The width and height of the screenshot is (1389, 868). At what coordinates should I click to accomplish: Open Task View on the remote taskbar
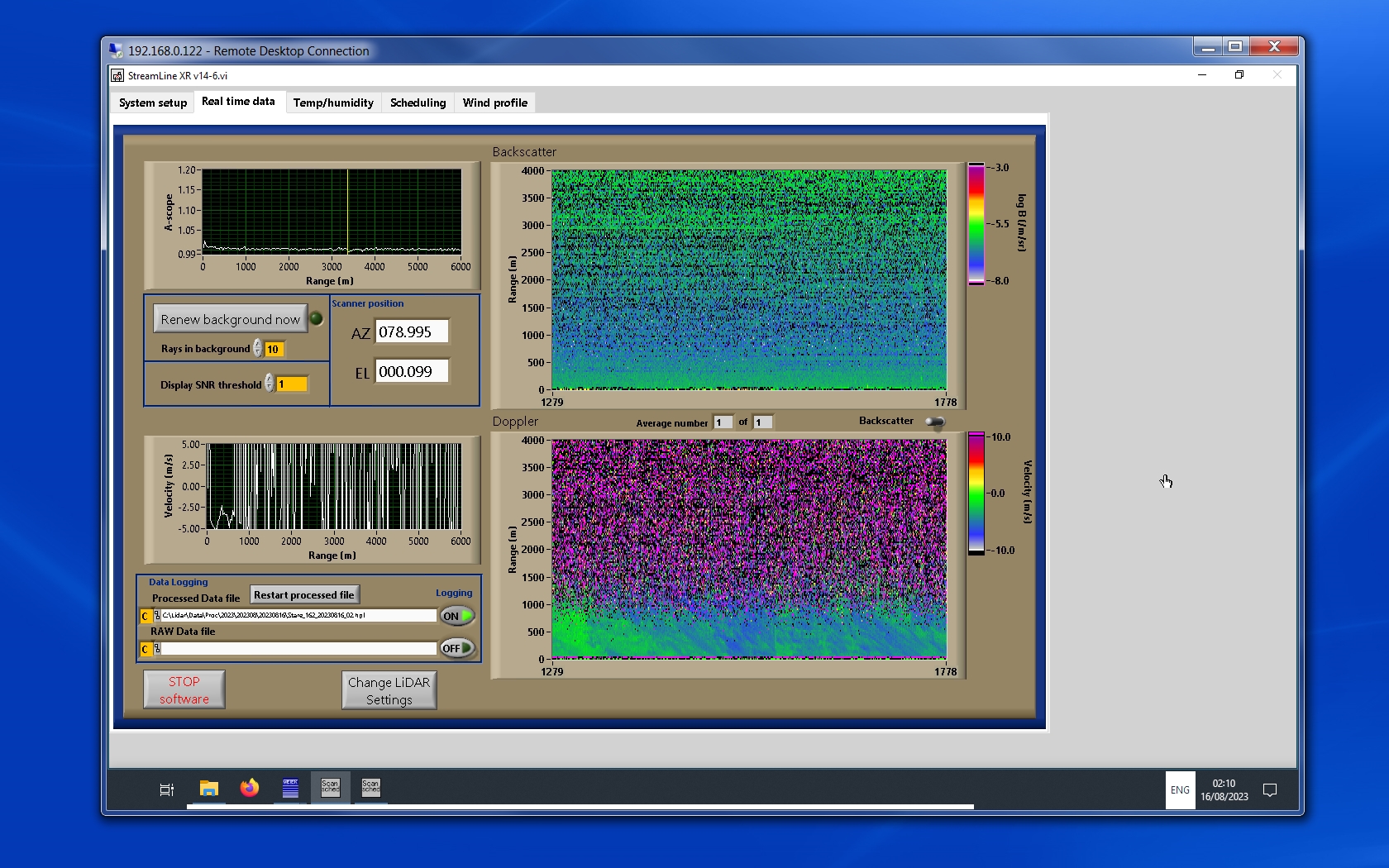(166, 789)
